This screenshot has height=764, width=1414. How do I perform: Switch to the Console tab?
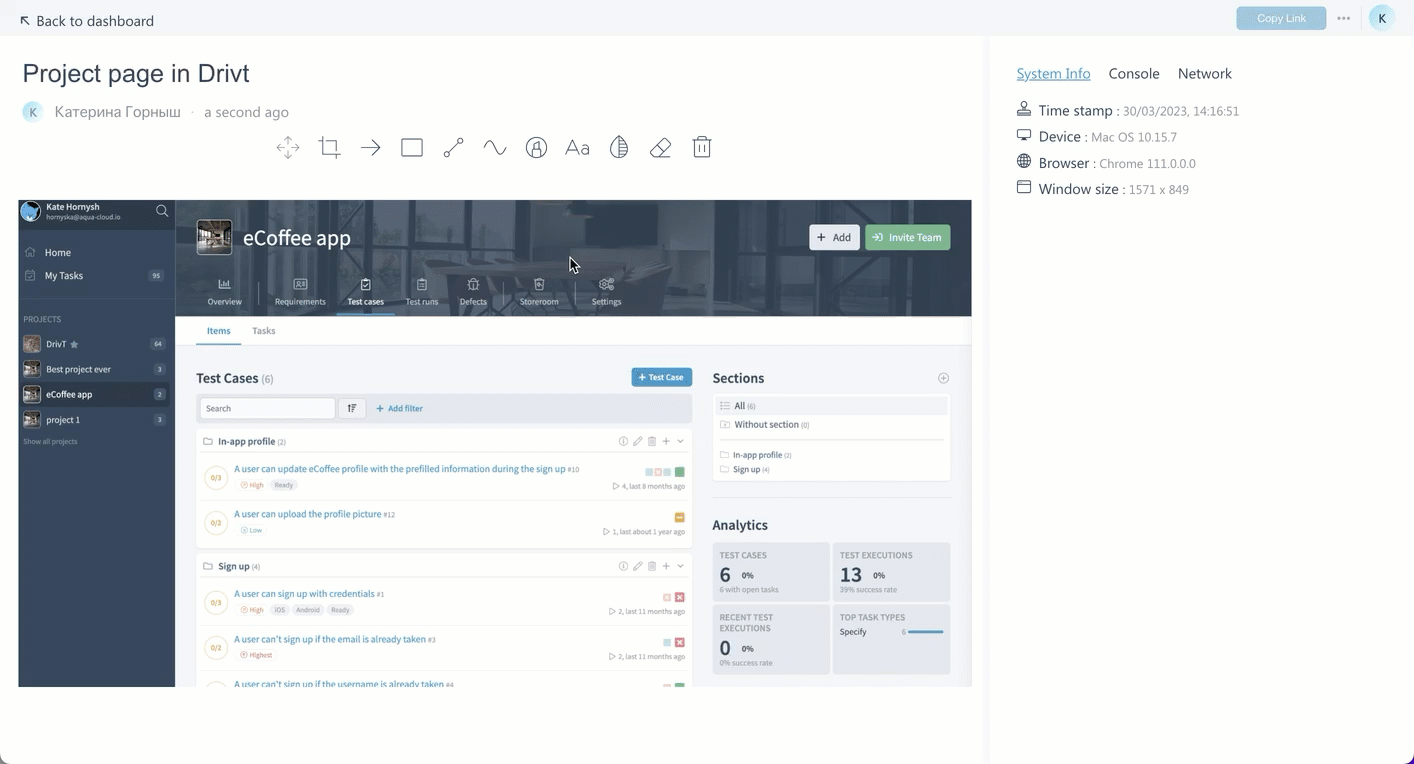pos(1133,74)
